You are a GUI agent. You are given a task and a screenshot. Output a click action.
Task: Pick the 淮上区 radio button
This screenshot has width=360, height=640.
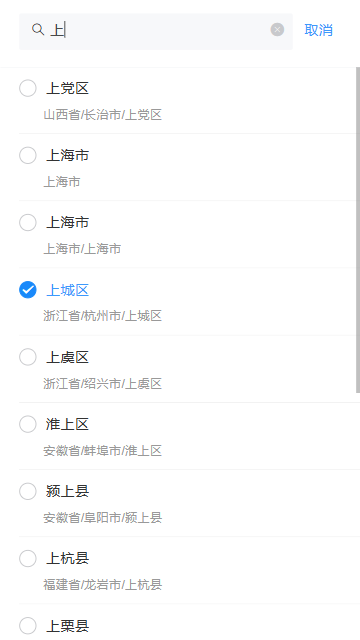(x=28, y=424)
